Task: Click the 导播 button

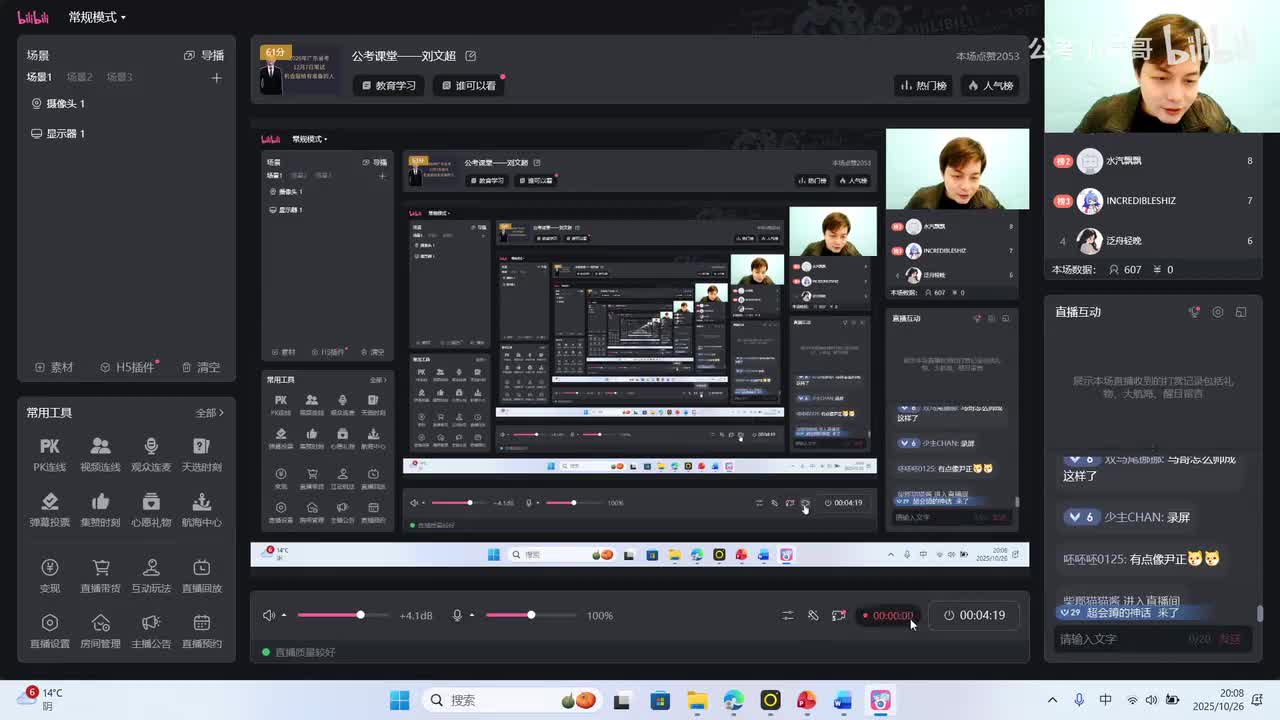Action: tap(204, 56)
